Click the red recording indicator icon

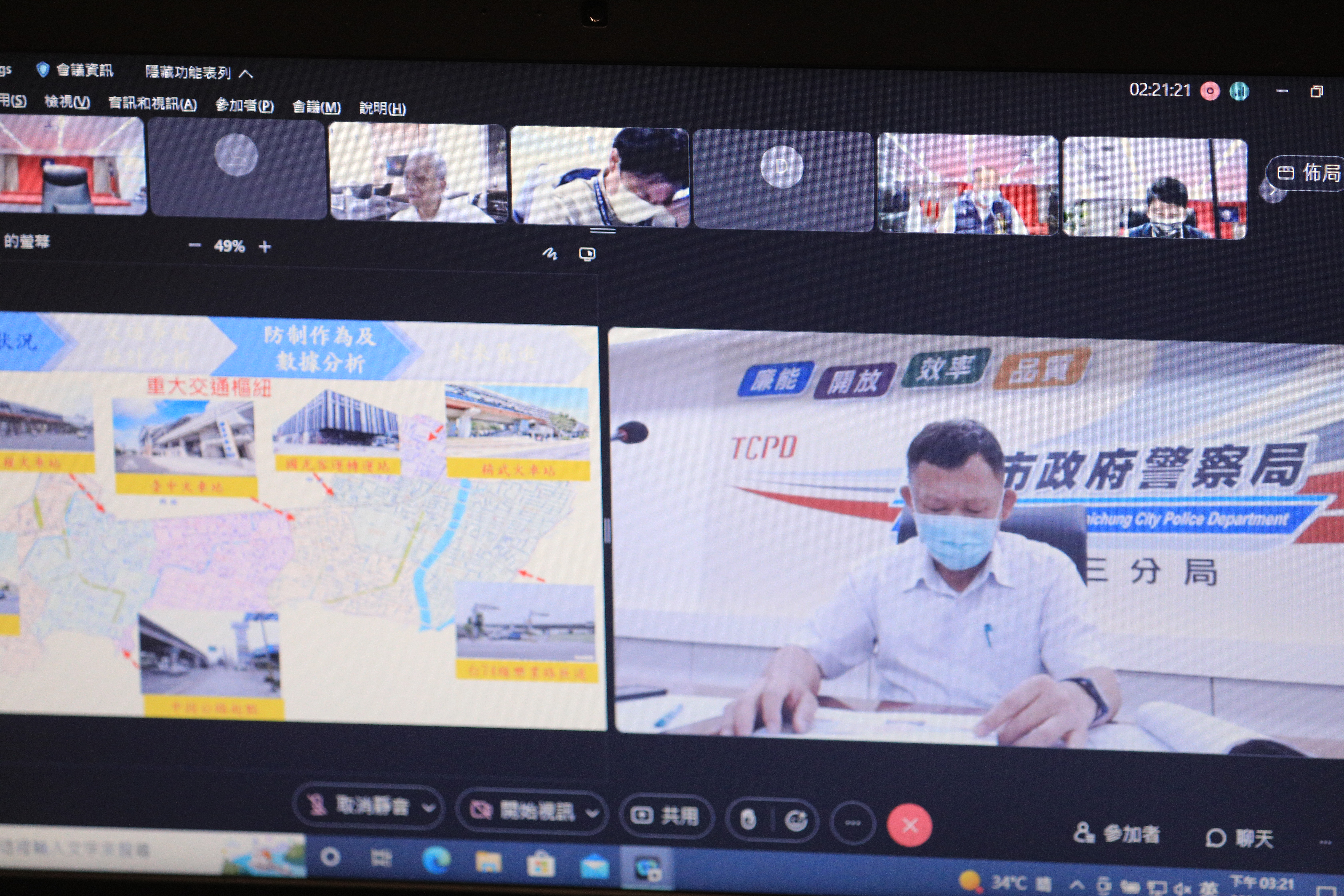click(1210, 91)
